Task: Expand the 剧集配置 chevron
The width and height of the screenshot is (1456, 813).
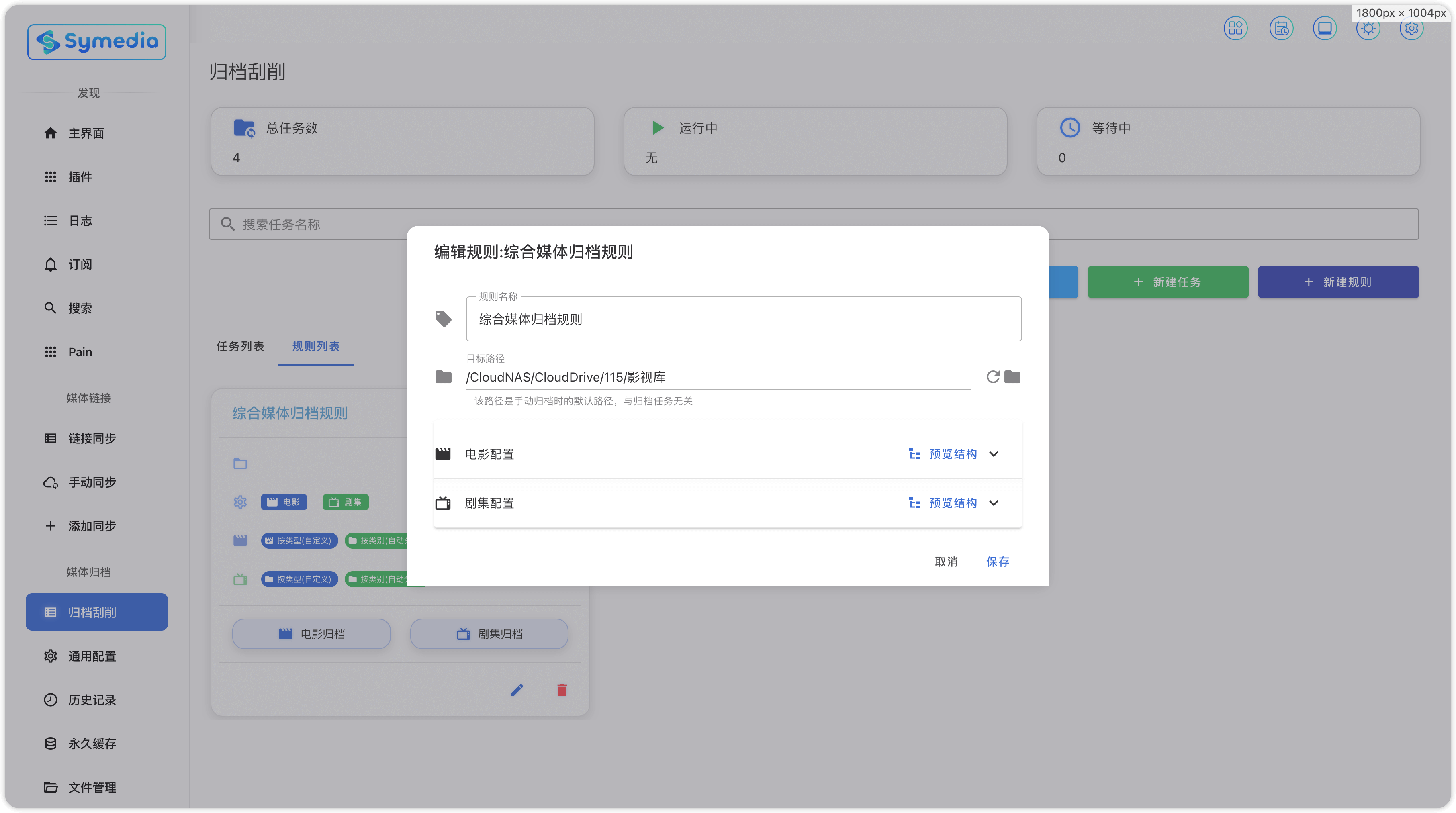Action: point(994,503)
